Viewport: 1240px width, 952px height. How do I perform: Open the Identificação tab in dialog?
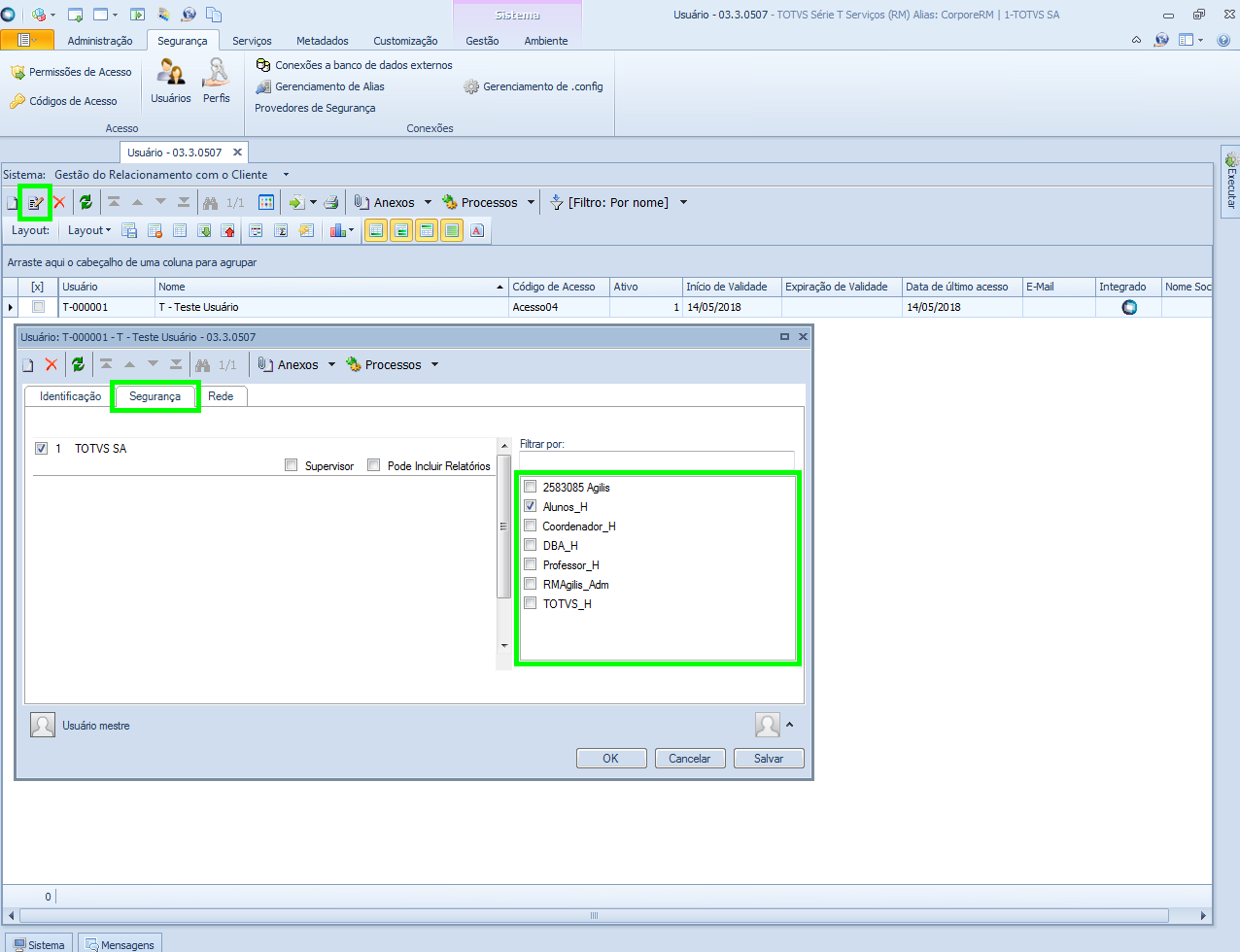pyautogui.click(x=70, y=396)
